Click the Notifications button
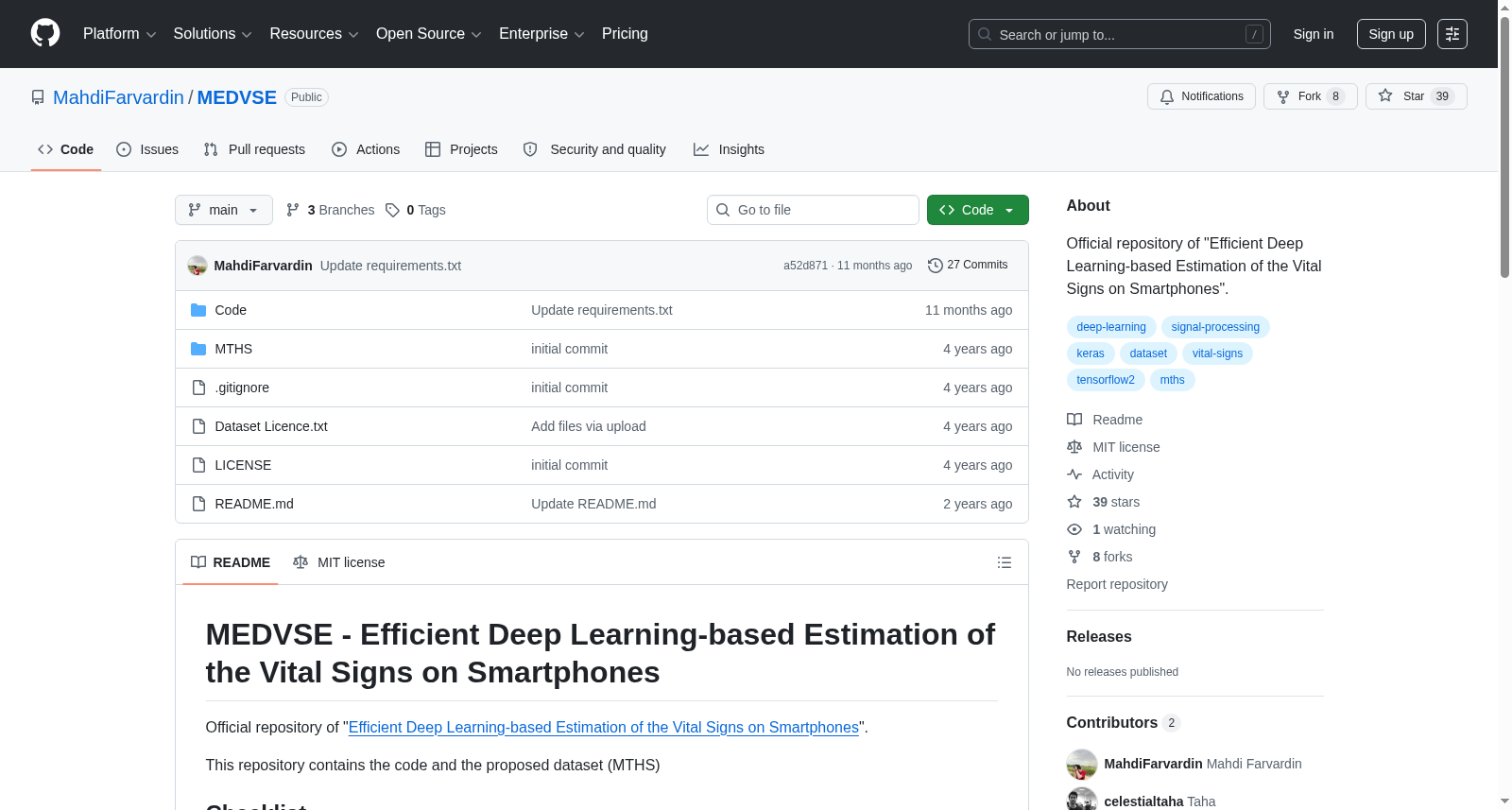The width and height of the screenshot is (1512, 810). pos(1201,96)
